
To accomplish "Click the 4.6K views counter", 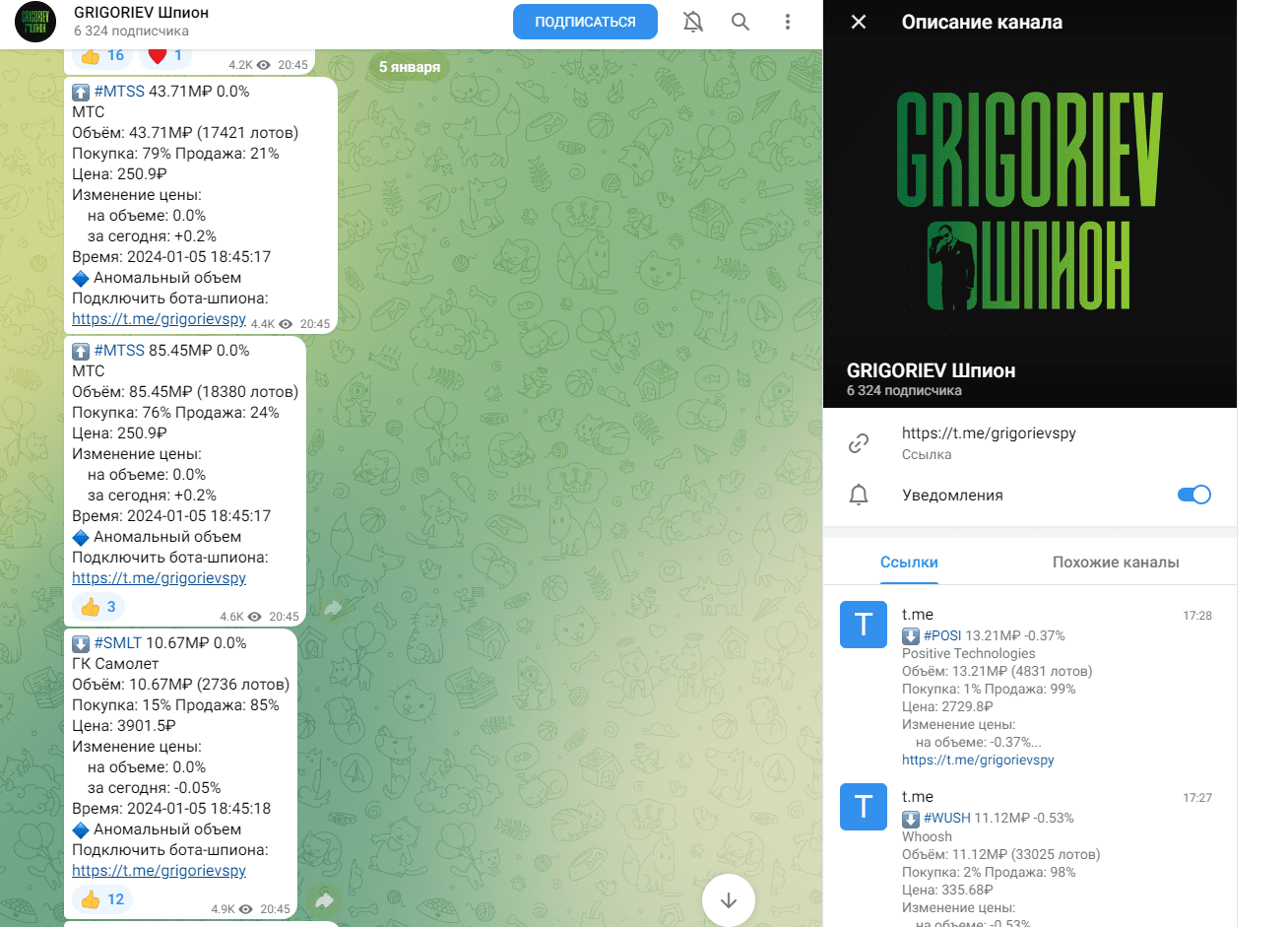I will pos(240,617).
